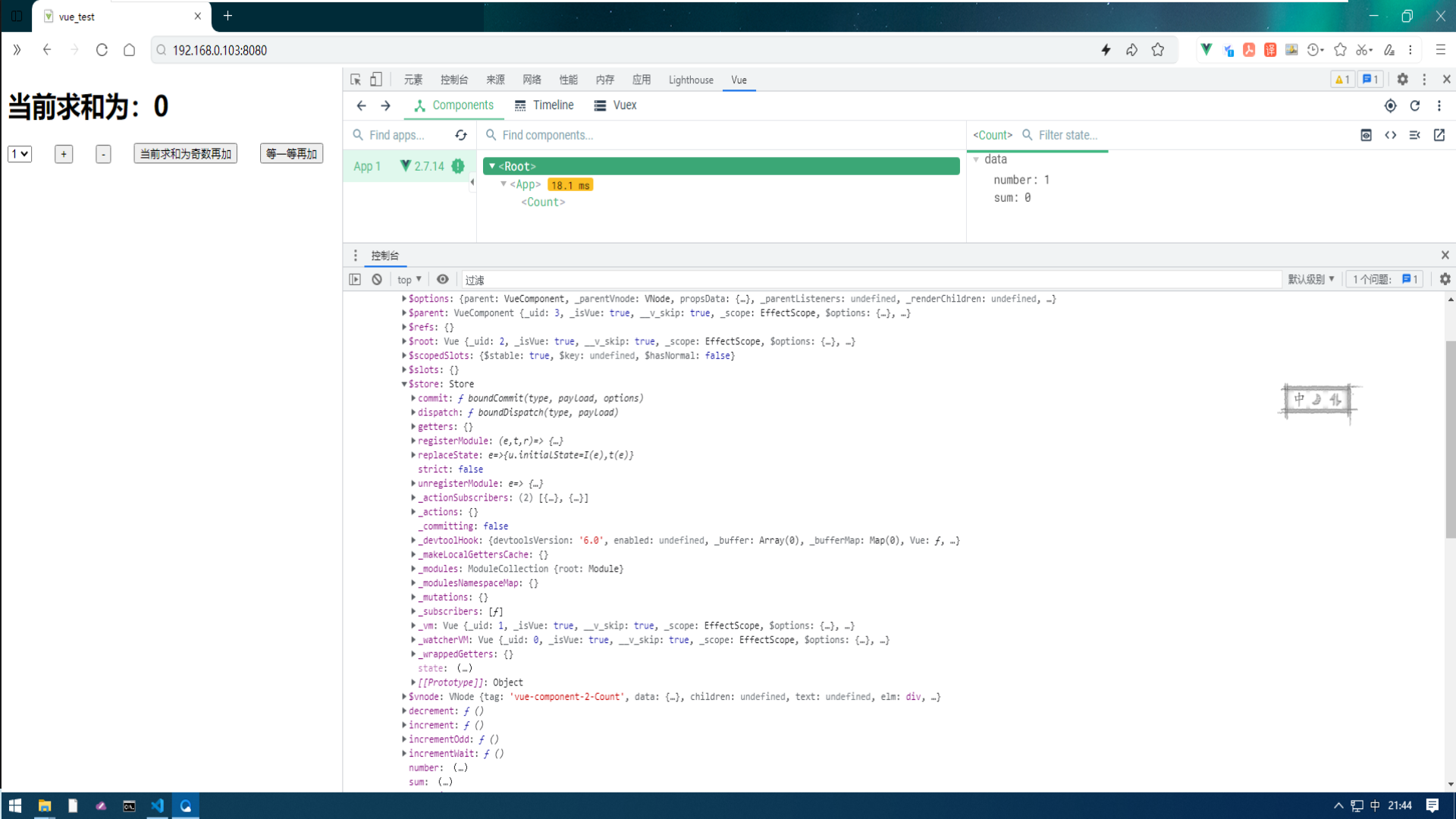Collapse the $store: Store object
Viewport: 1456px width, 819px height.
point(404,384)
